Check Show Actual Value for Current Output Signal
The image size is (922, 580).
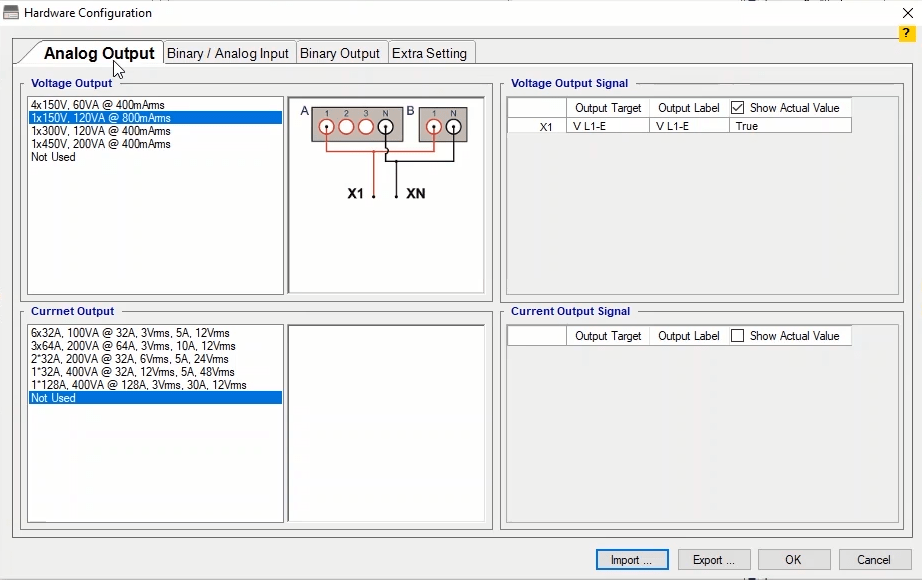pyautogui.click(x=738, y=336)
